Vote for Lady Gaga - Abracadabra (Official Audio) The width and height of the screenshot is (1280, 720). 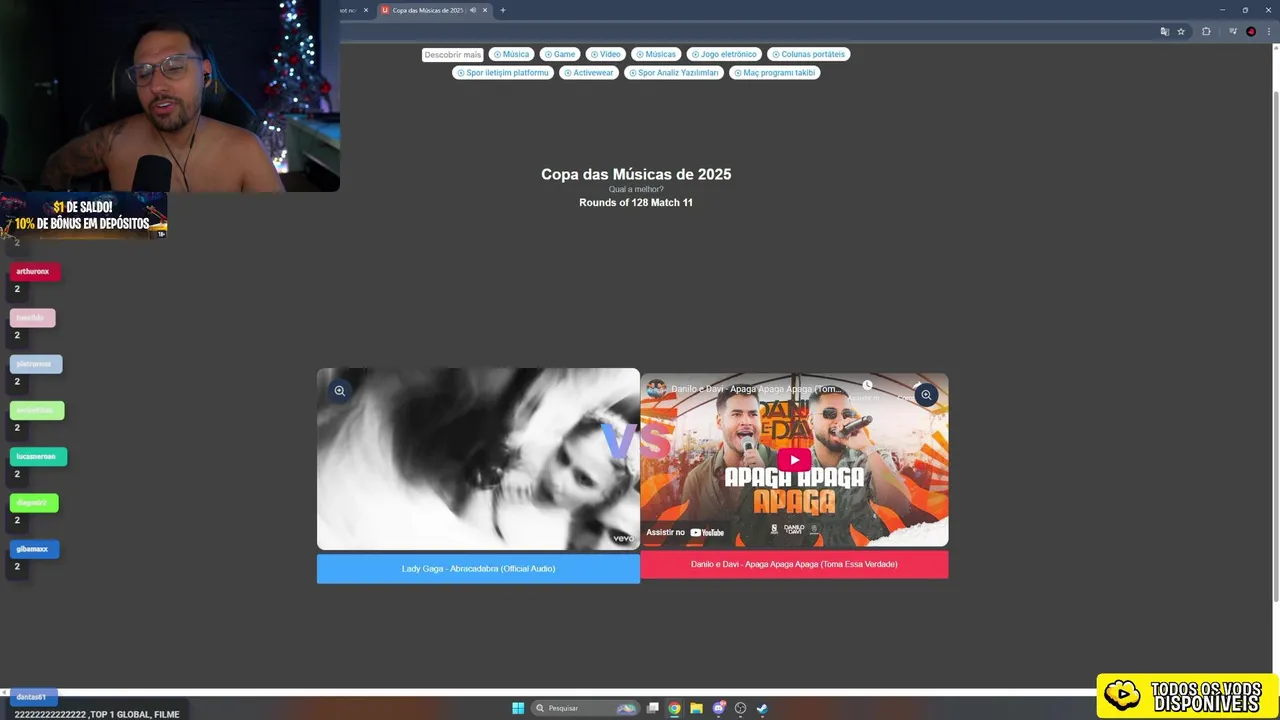(x=478, y=569)
